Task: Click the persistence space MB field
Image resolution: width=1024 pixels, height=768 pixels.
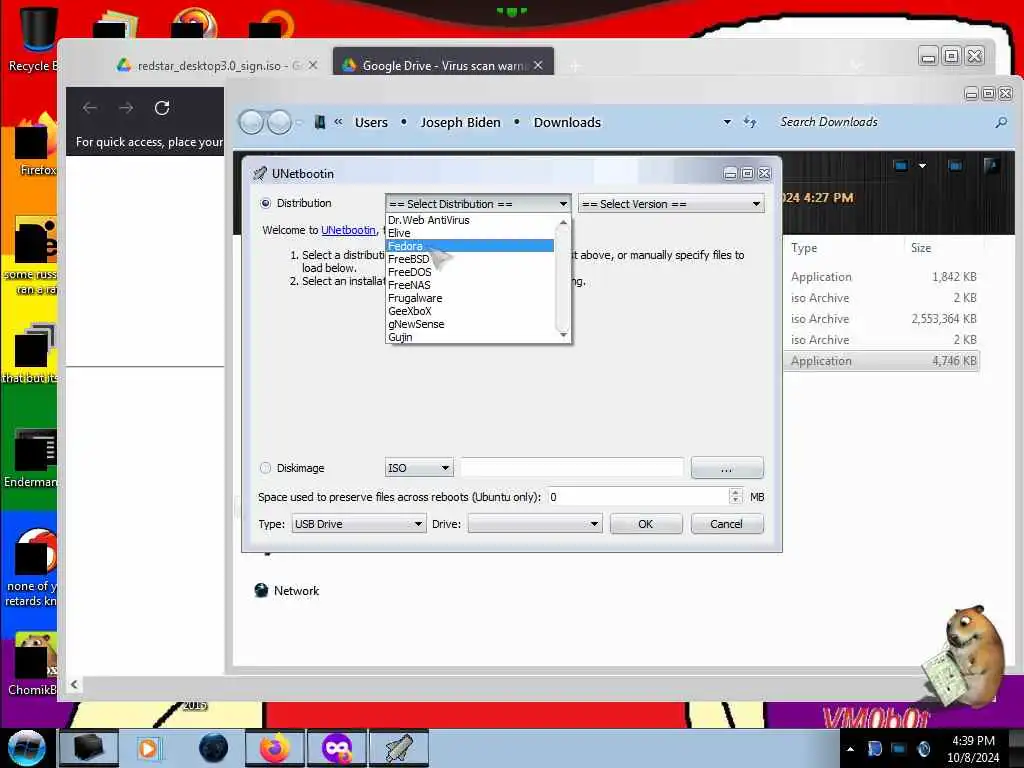Action: point(638,497)
